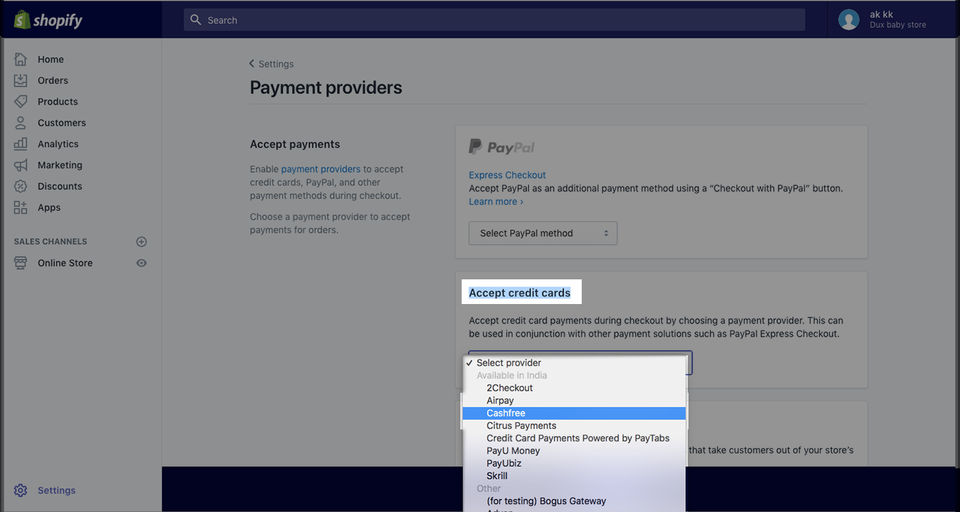Click the Home house icon
Screen dimensions: 960x512
coord(21,59)
